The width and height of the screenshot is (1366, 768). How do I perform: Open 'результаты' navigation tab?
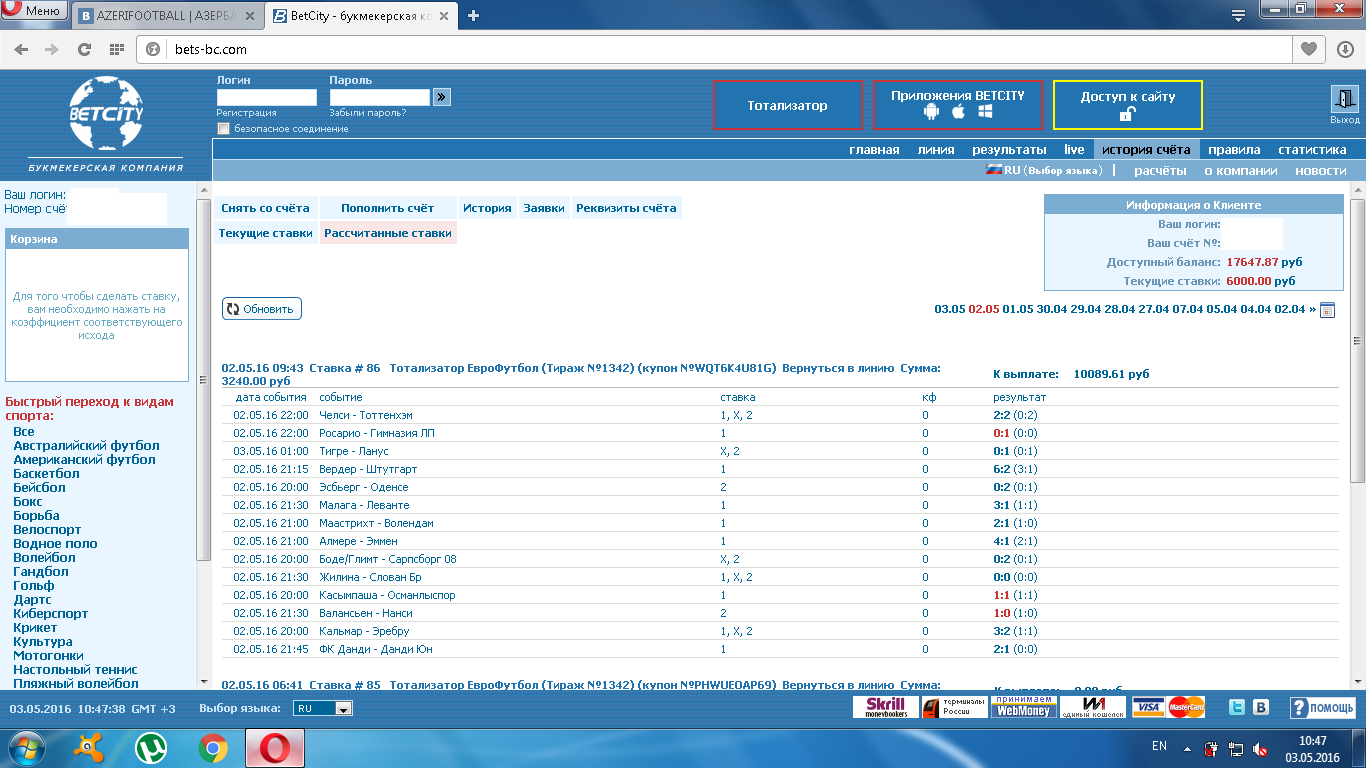(1009, 150)
